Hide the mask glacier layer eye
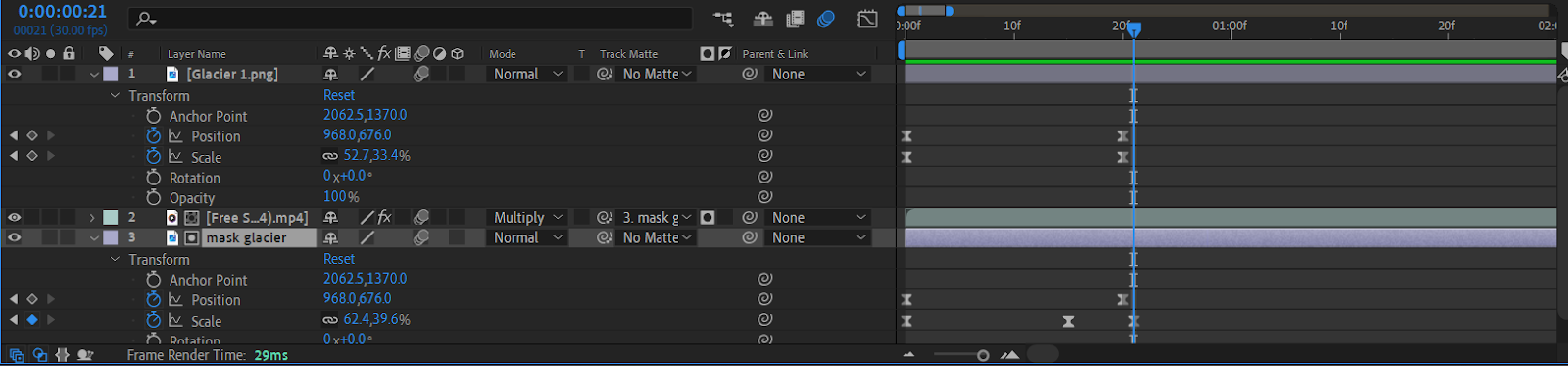Image resolution: width=1568 pixels, height=366 pixels. [x=15, y=237]
